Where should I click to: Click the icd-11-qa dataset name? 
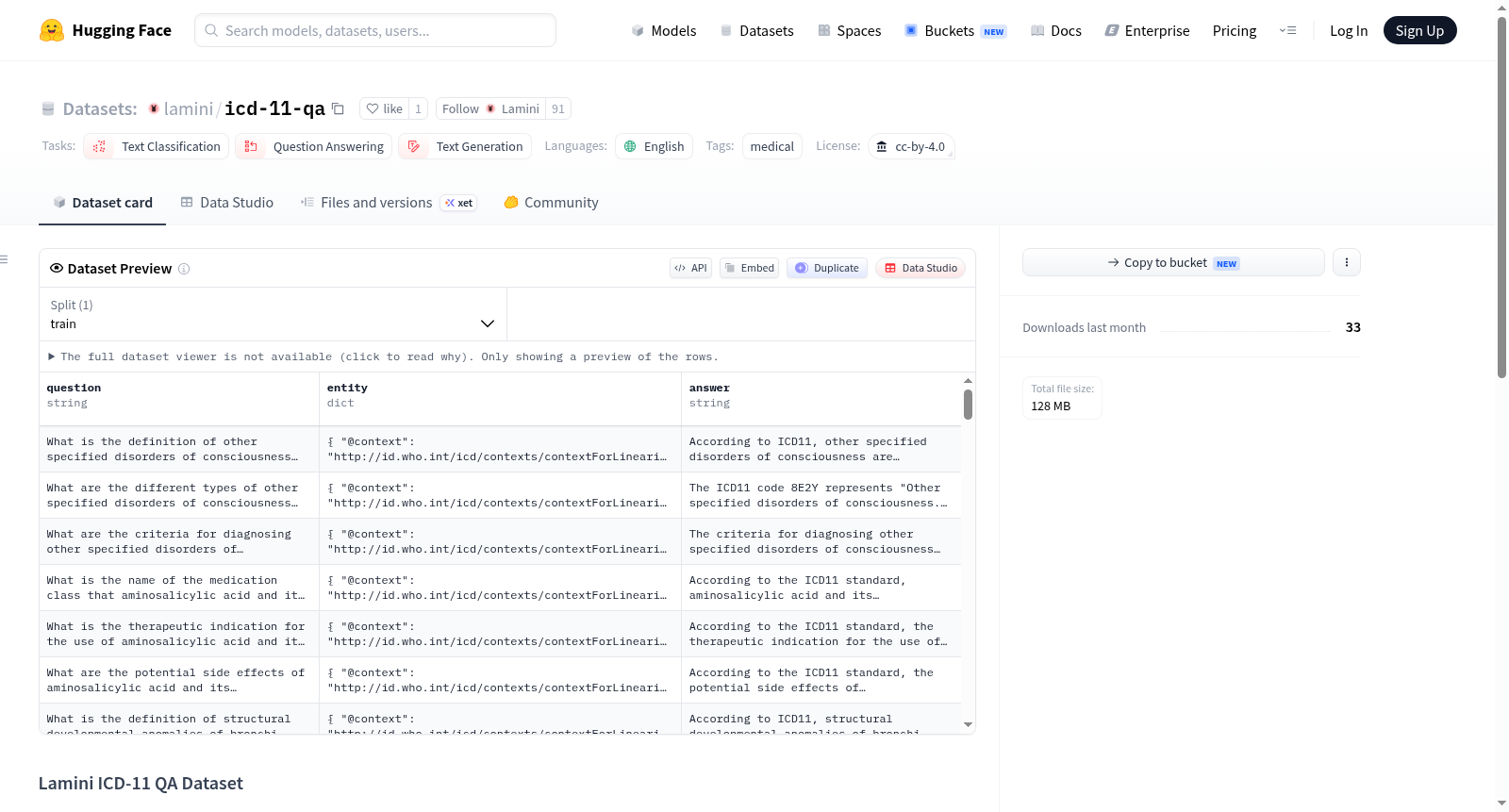click(274, 108)
